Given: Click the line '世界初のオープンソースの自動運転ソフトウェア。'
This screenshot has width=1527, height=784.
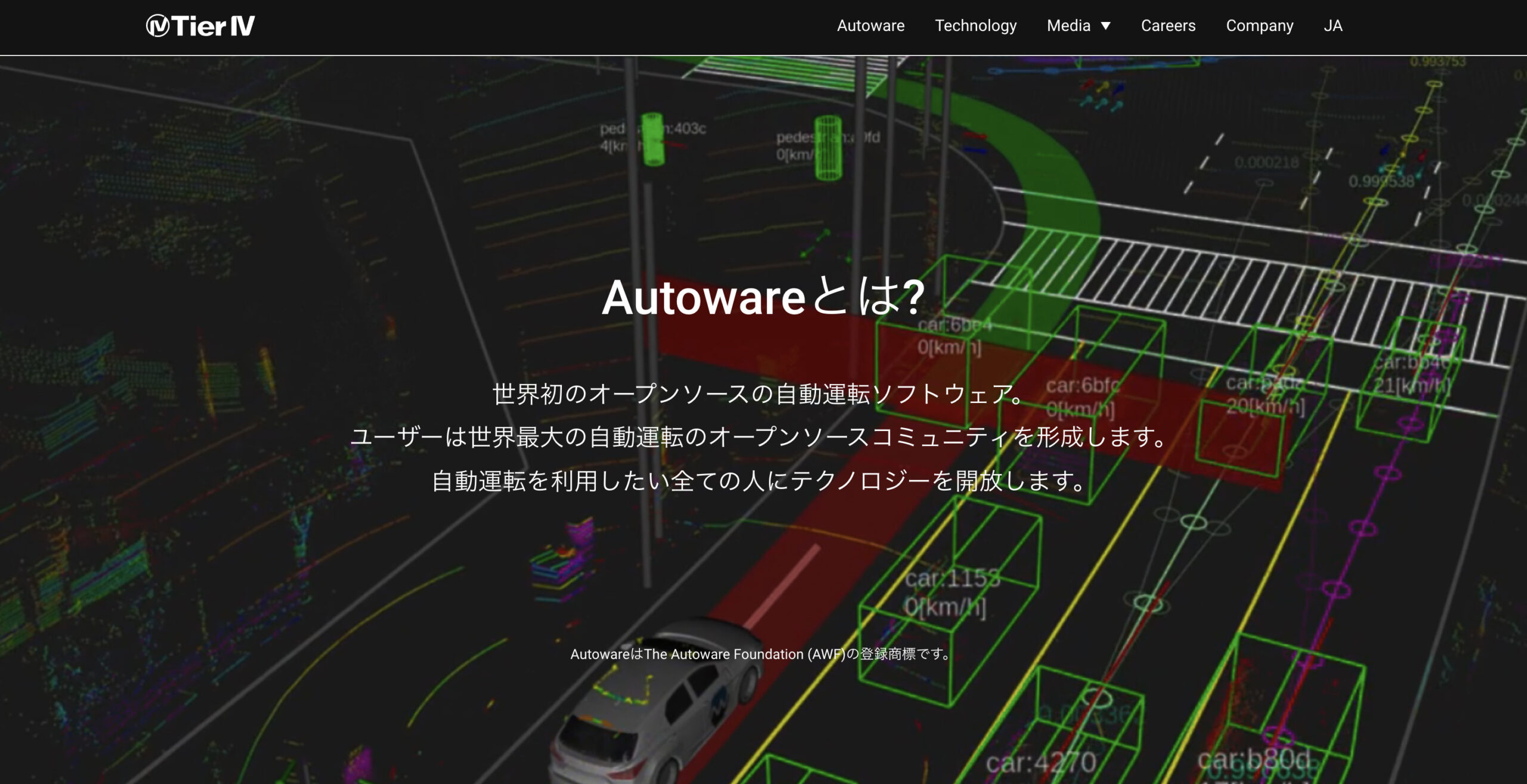Looking at the screenshot, I should (759, 394).
